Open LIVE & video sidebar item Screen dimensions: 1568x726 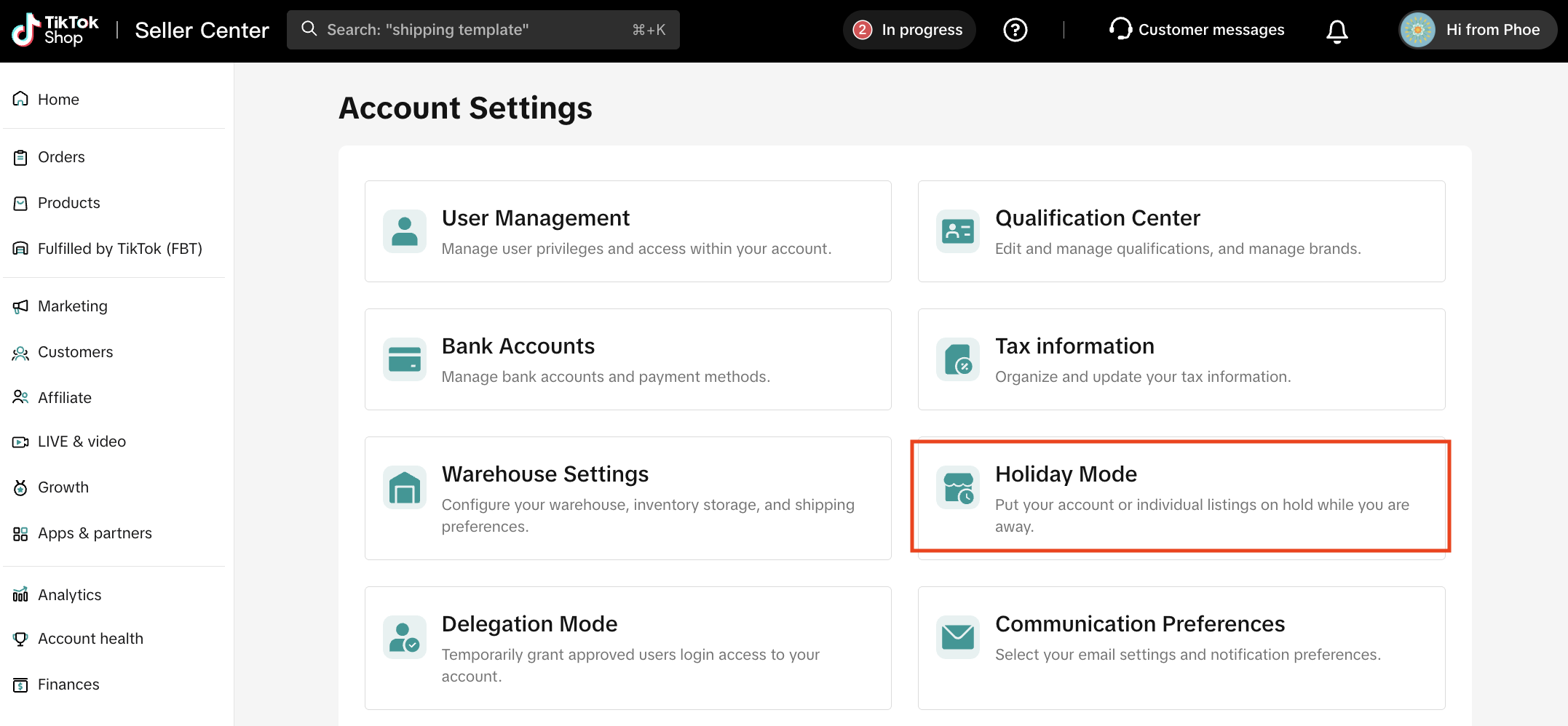82,442
